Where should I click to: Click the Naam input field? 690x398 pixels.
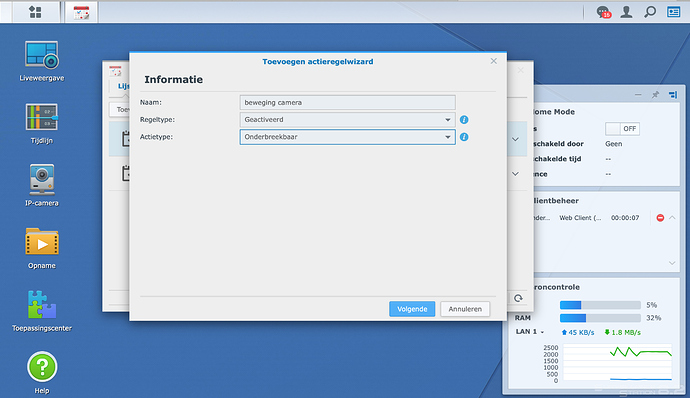pyautogui.click(x=347, y=103)
